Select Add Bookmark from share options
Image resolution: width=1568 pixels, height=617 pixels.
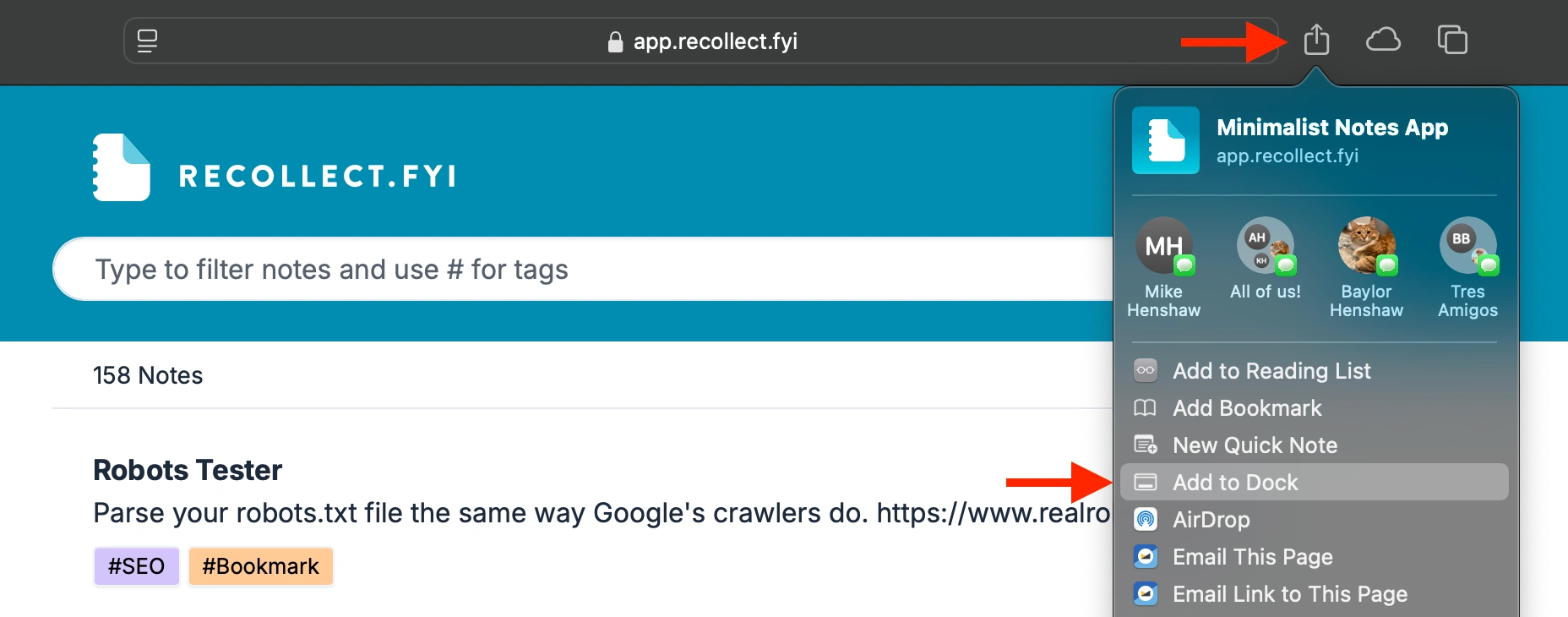1247,408
